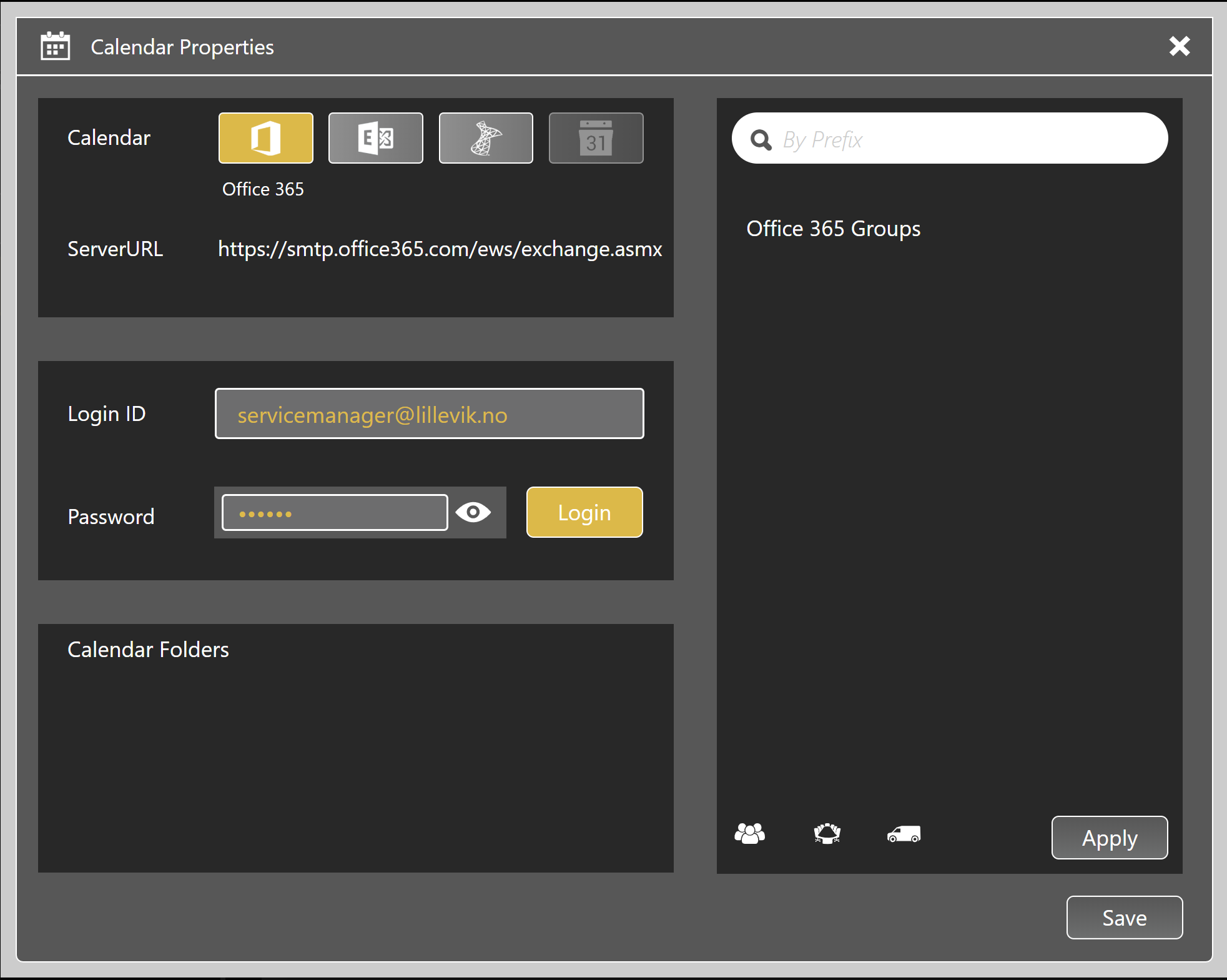Focus the By Prefix search field
1227x980 pixels.
[950, 138]
